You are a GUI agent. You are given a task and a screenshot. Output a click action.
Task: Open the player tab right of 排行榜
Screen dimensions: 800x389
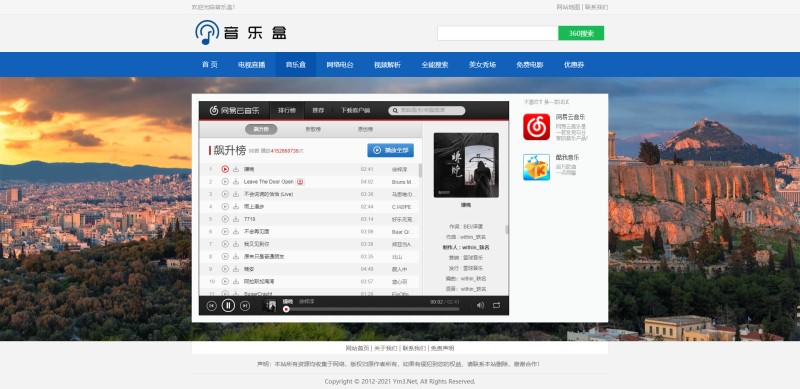[x=318, y=110]
